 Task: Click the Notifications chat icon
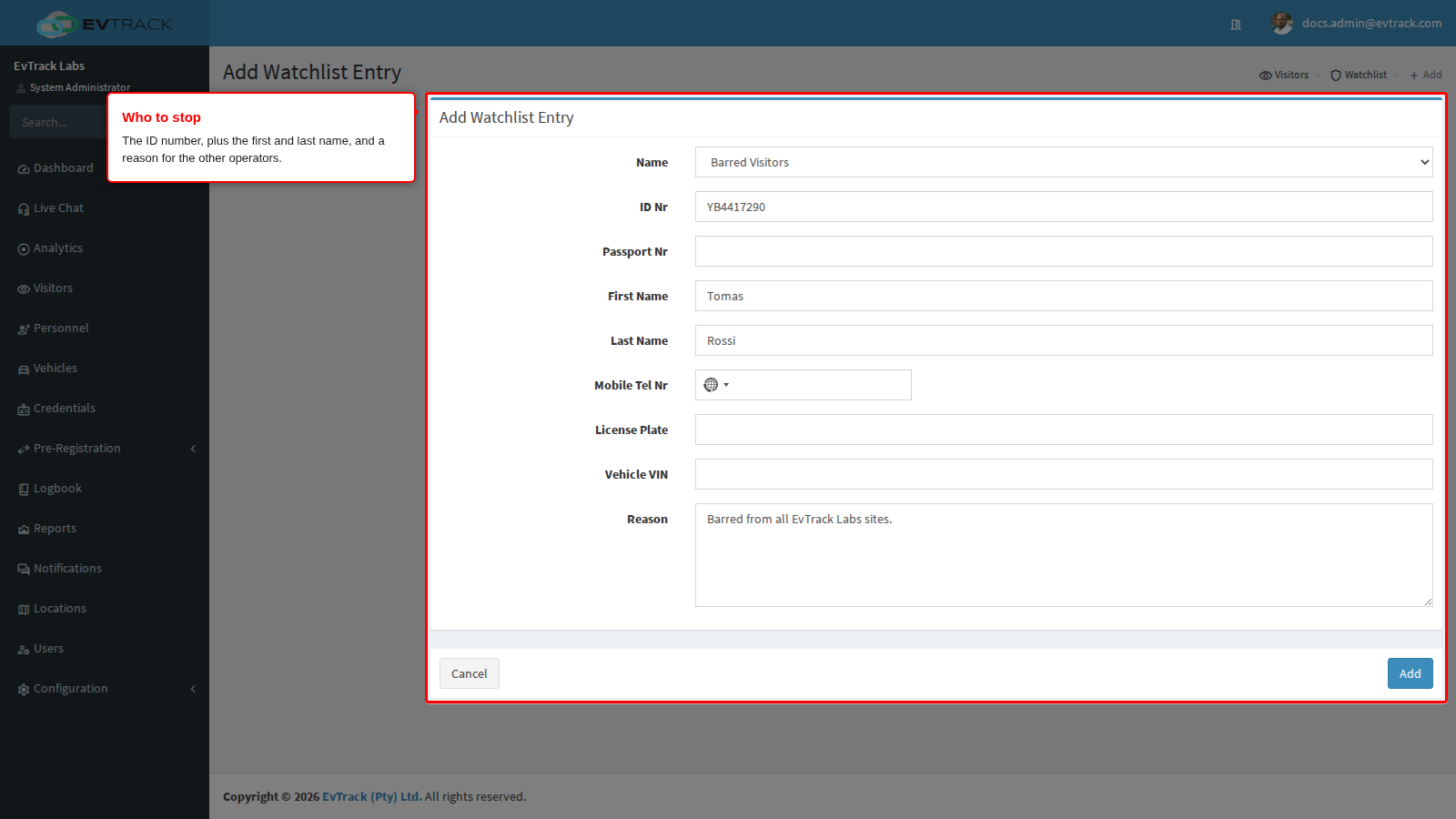24,570
